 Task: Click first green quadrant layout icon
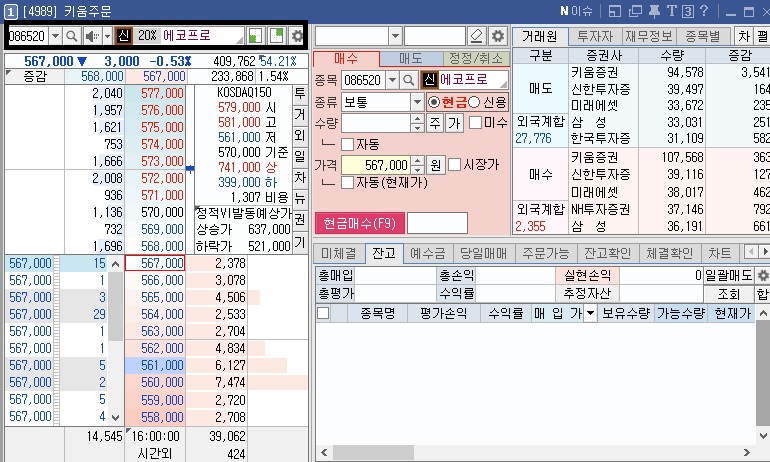[x=255, y=36]
